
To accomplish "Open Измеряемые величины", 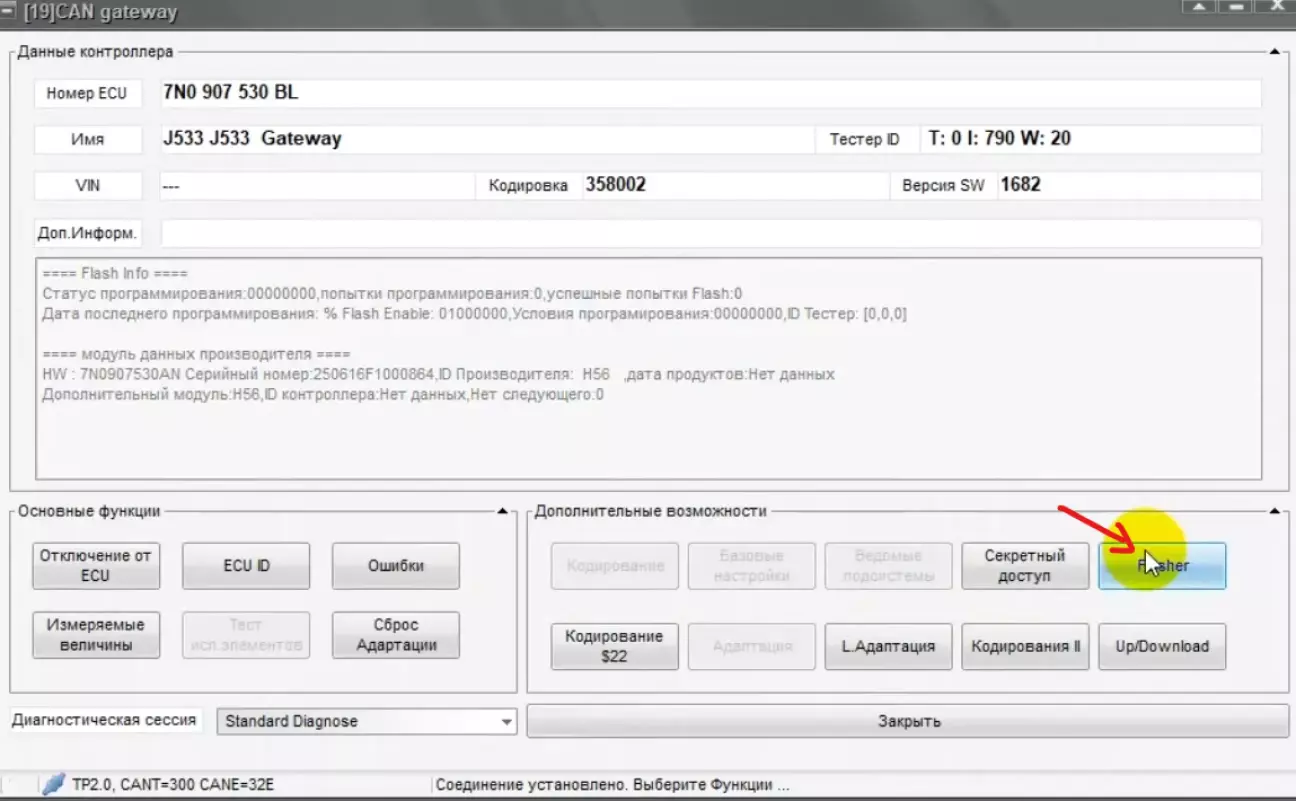I will [x=96, y=635].
